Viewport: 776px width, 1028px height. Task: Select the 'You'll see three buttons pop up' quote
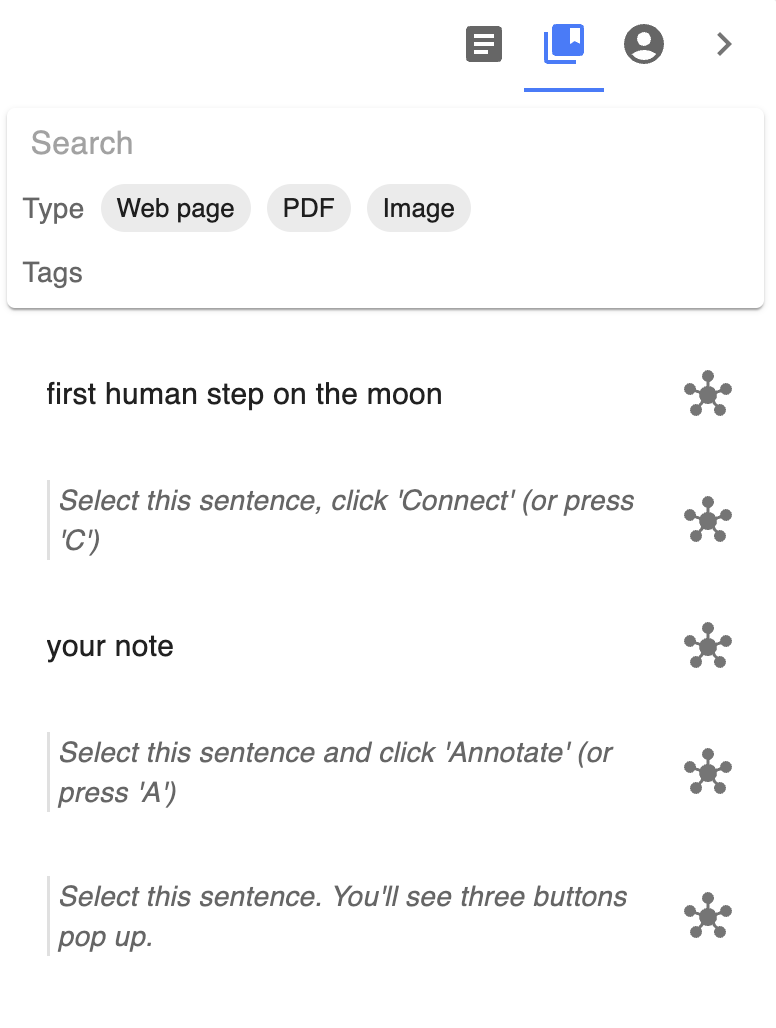pyautogui.click(x=343, y=916)
